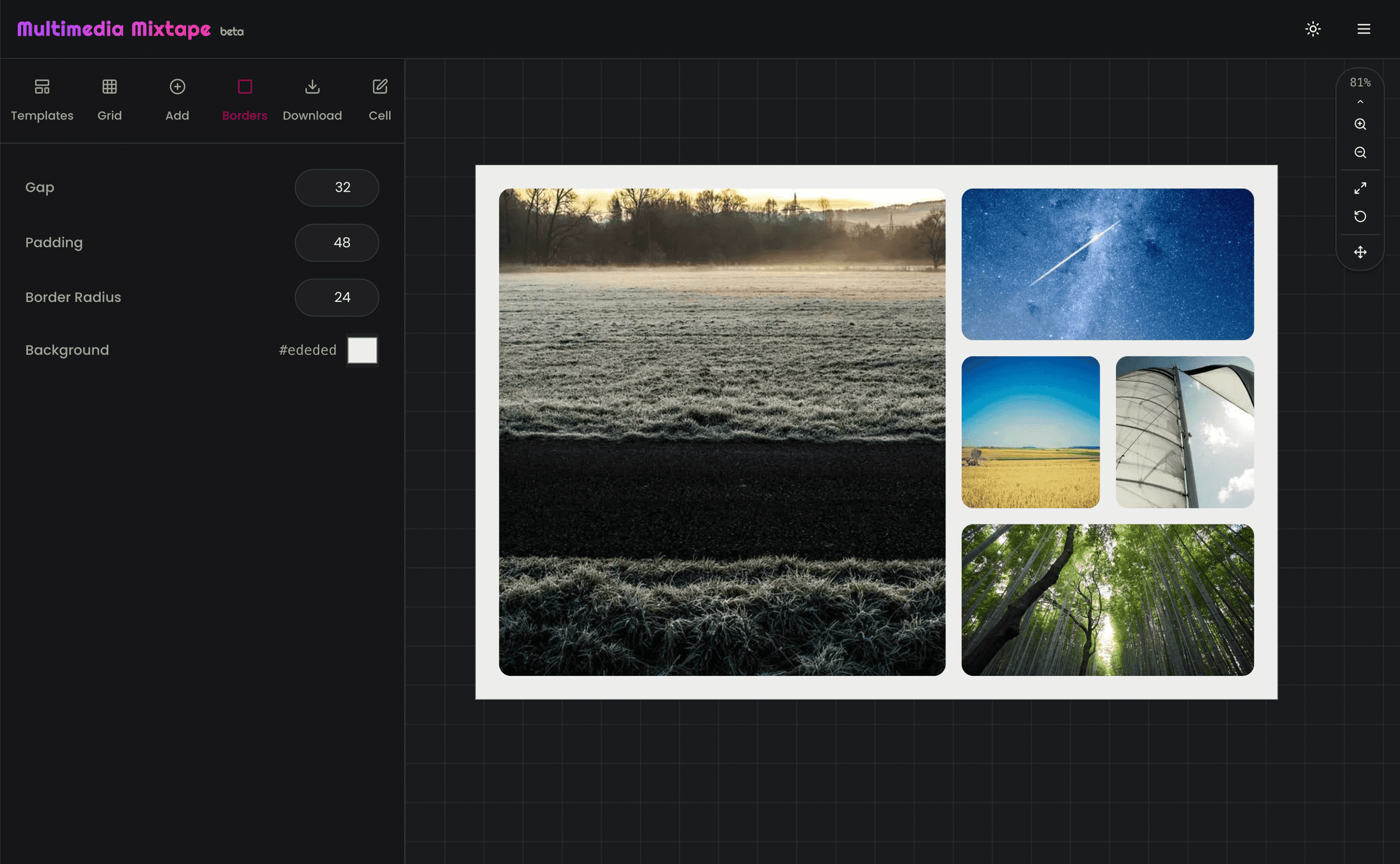Click the fullscreen expand arrows icon
The width and height of the screenshot is (1400, 864).
(x=1360, y=187)
